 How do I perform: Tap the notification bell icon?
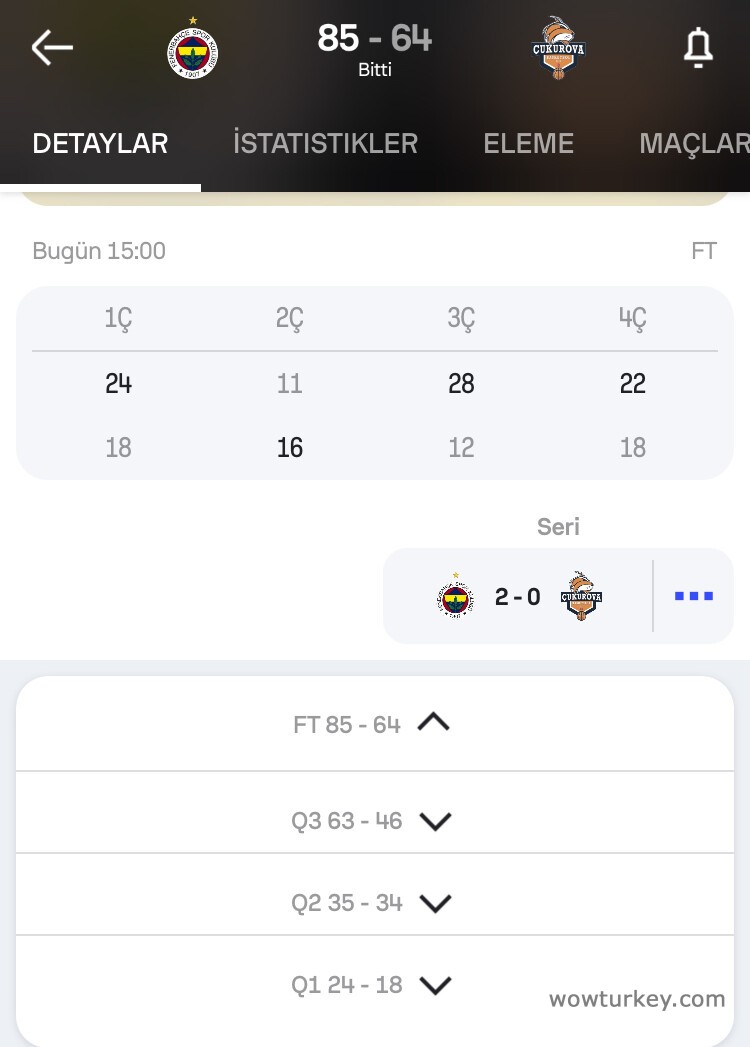pos(698,47)
